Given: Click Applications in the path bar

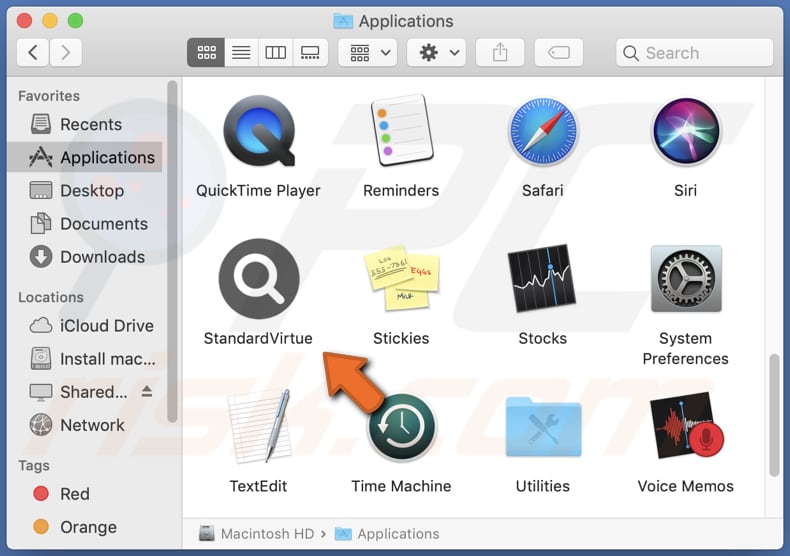Looking at the screenshot, I should click(x=387, y=534).
